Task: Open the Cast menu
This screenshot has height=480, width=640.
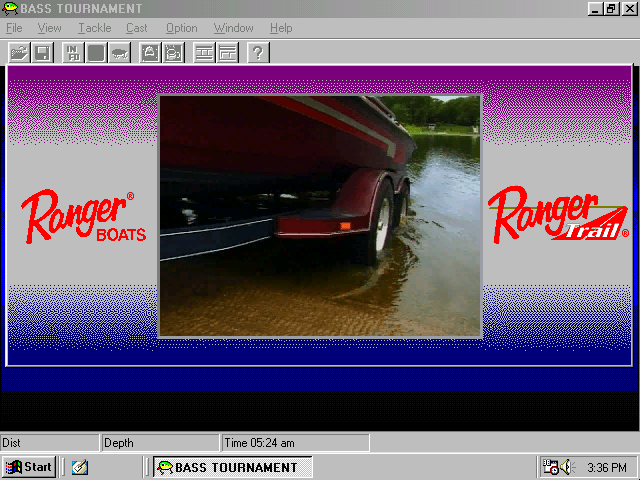Action: point(136,28)
